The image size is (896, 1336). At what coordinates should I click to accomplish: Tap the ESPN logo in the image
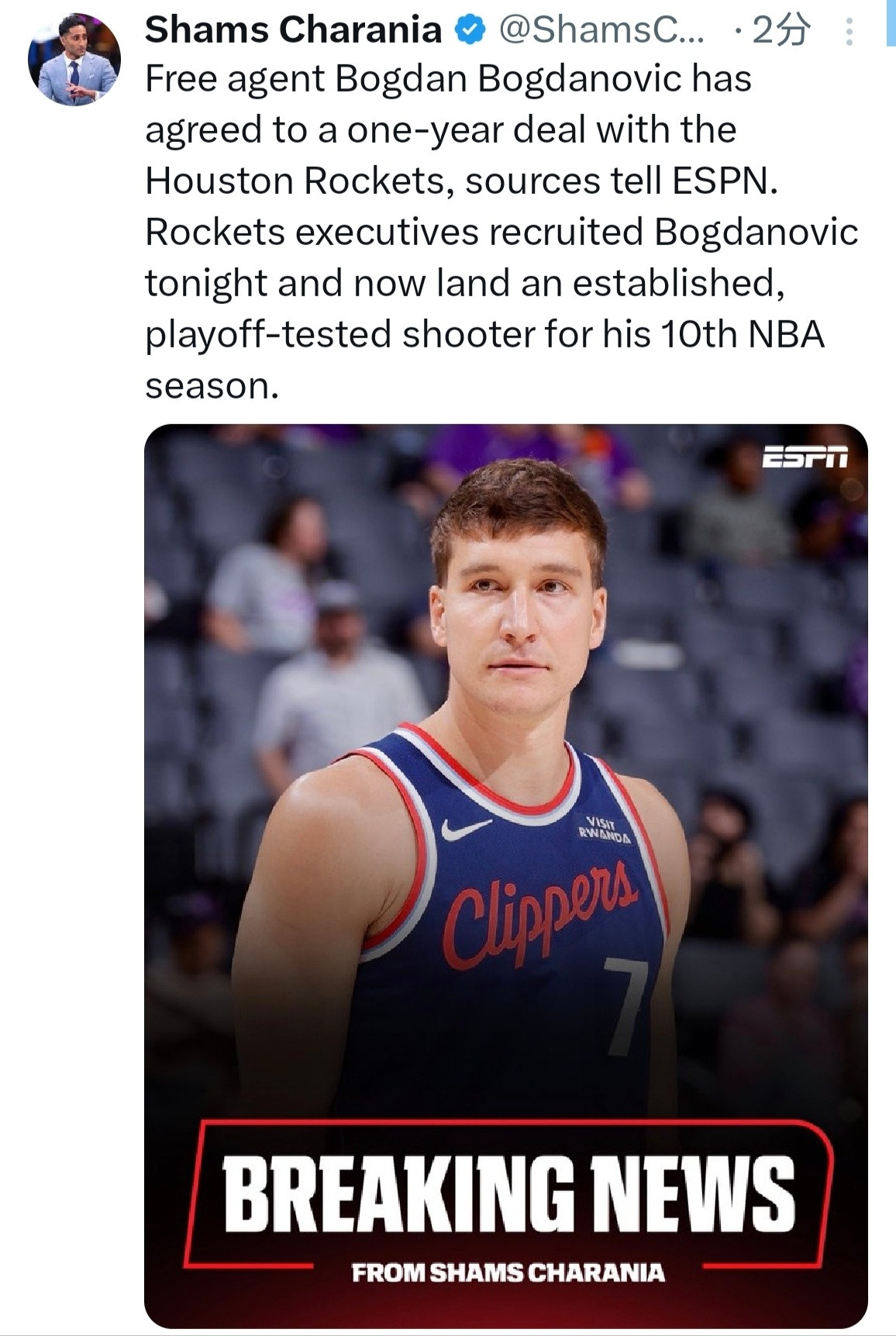[x=805, y=457]
